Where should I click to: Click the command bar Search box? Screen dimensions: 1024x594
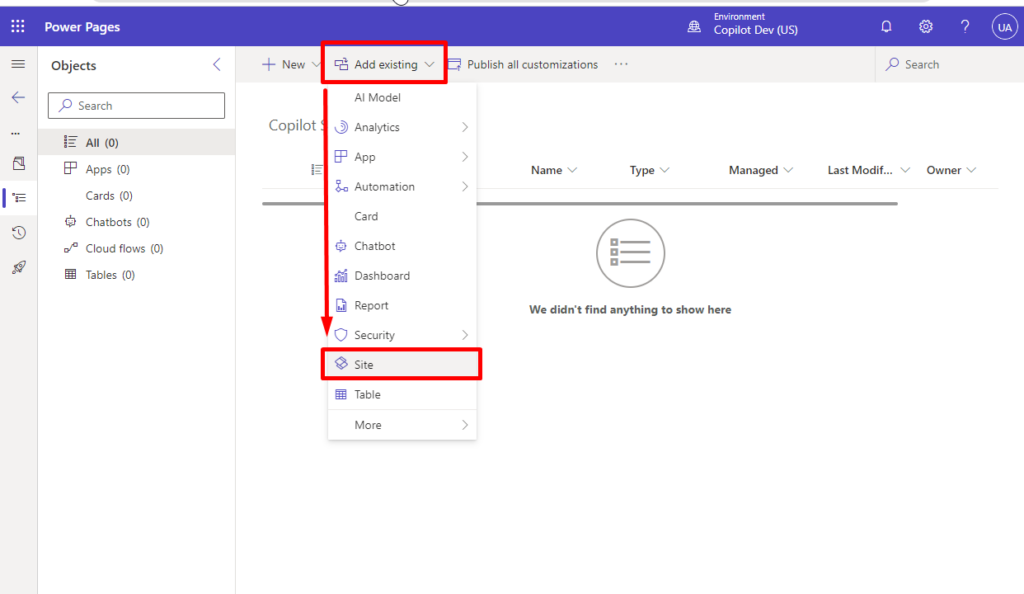[x=949, y=65]
